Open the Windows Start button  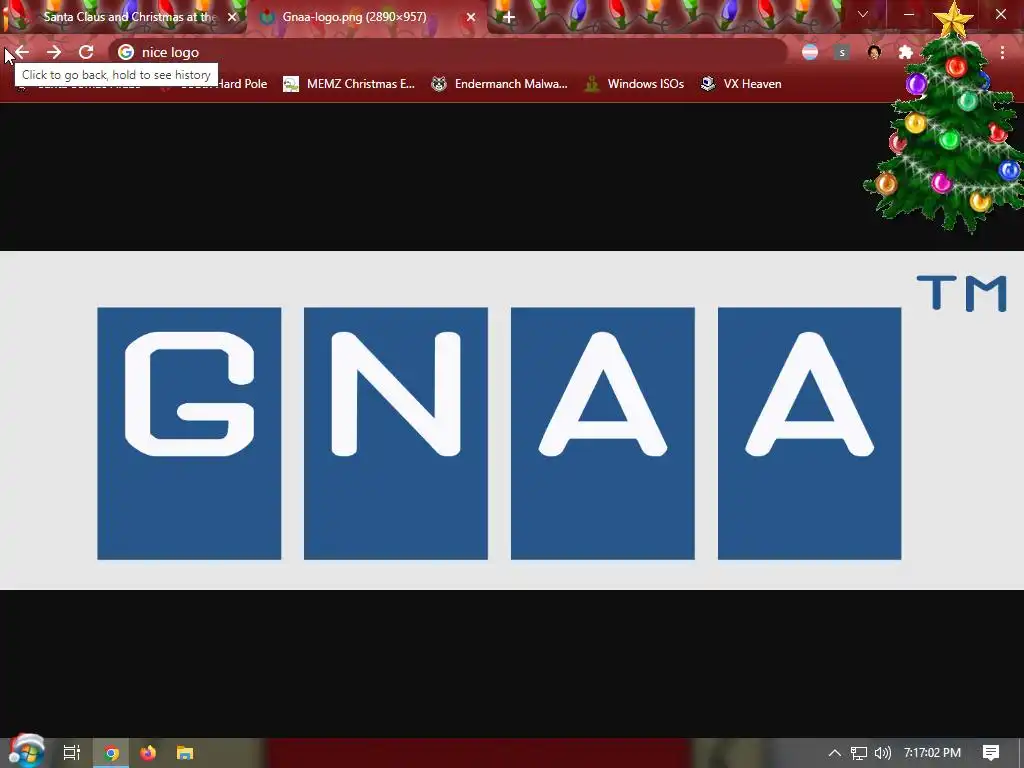pos(26,752)
